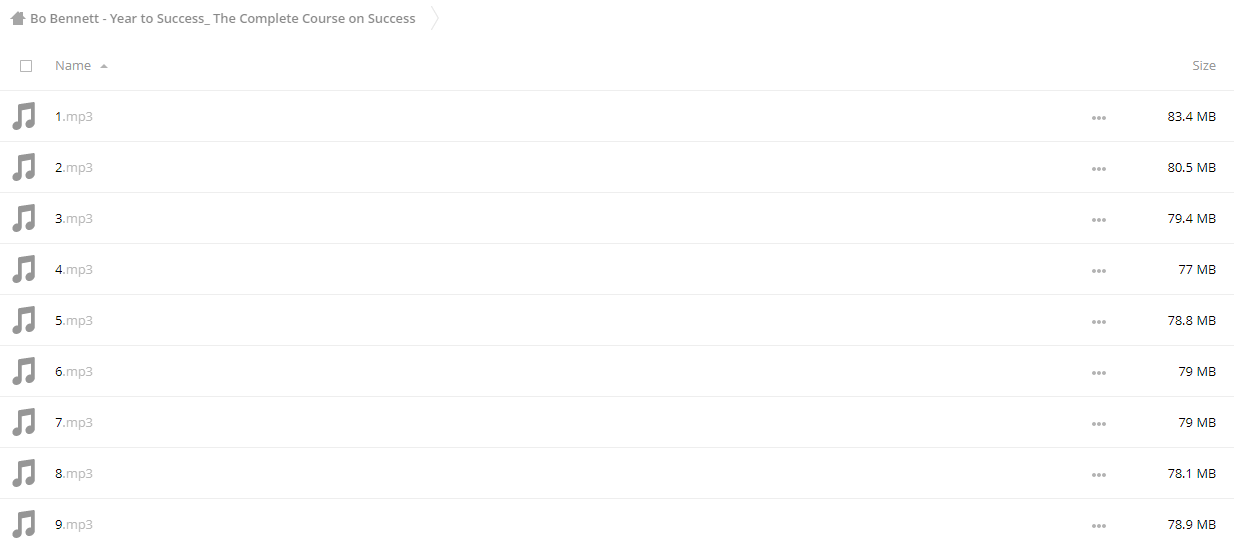Toggle the select-all checkbox in header
1234x548 pixels.
point(26,66)
